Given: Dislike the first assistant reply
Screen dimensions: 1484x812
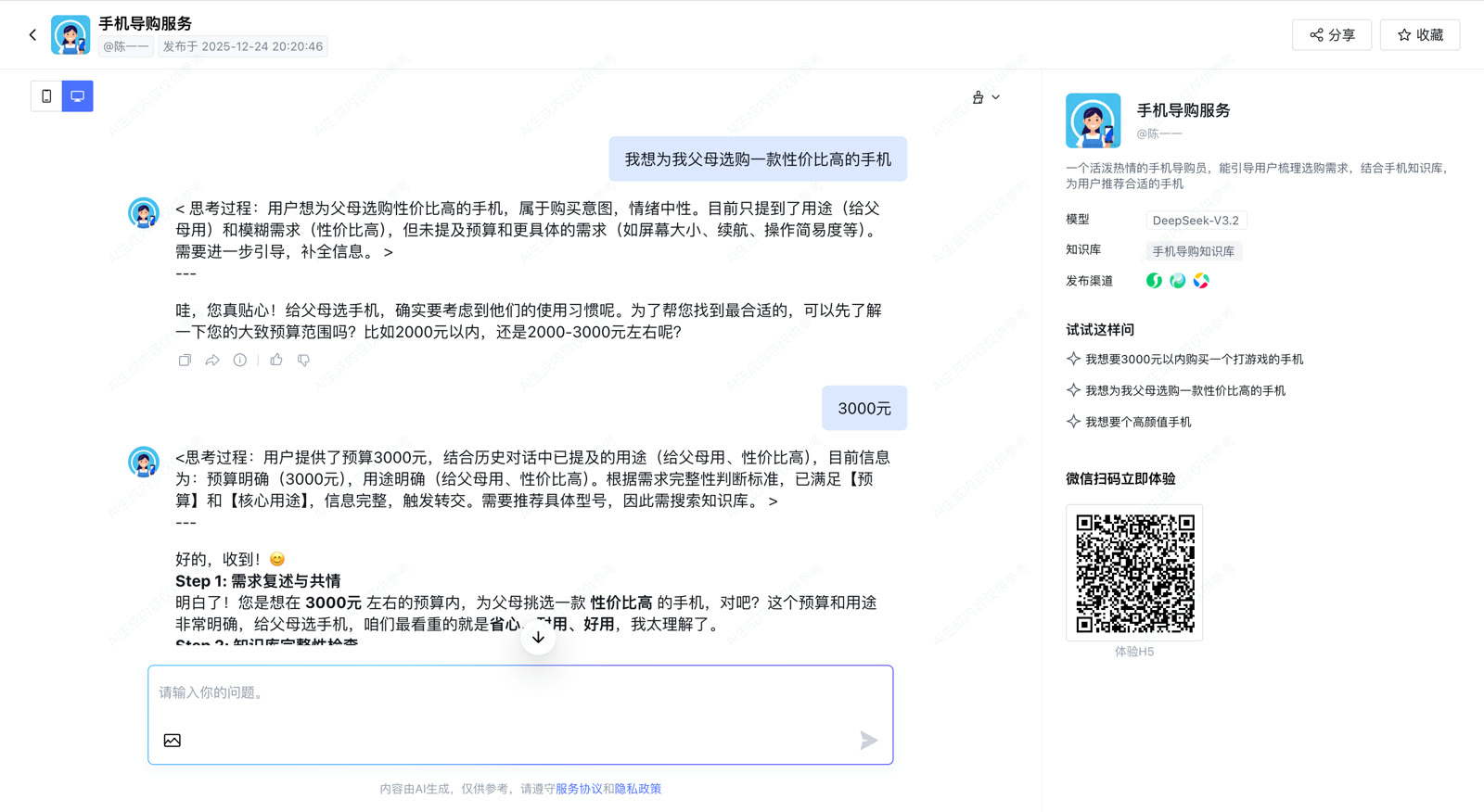Looking at the screenshot, I should pyautogui.click(x=303, y=360).
